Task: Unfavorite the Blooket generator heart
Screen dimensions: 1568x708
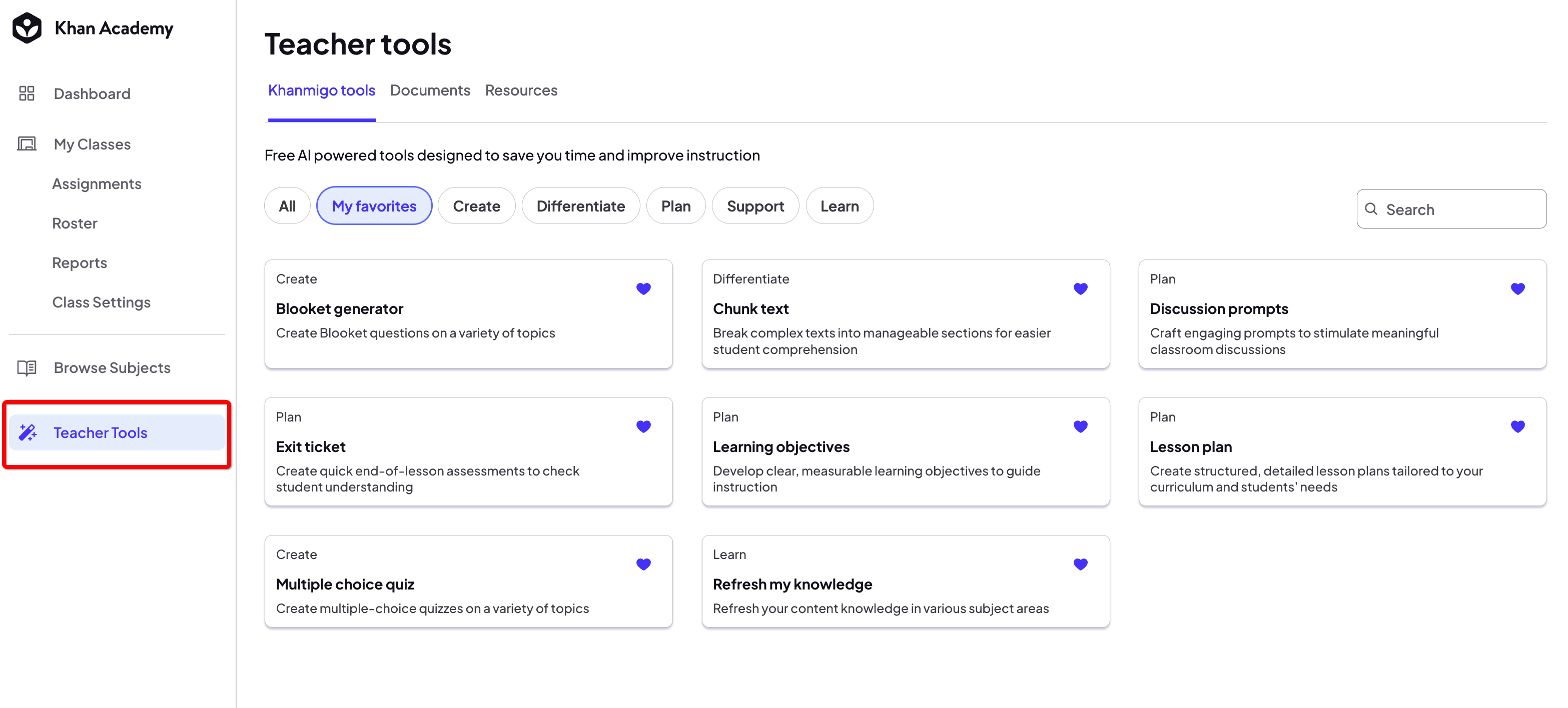Action: [643, 289]
